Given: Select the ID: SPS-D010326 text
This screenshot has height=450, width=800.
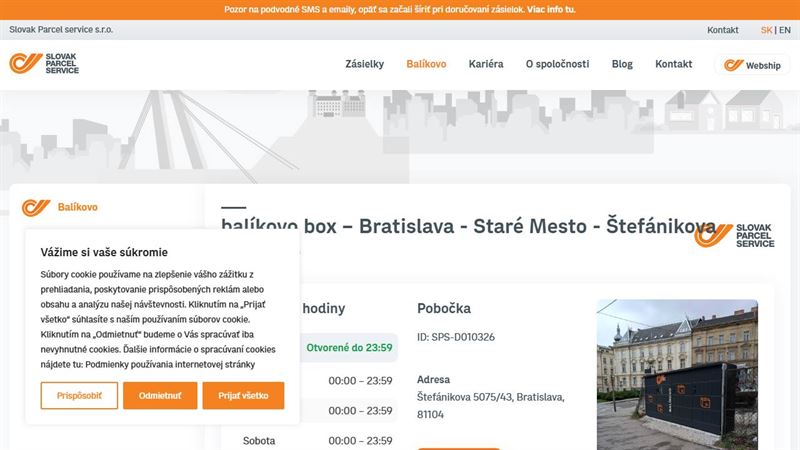Looking at the screenshot, I should [456, 337].
